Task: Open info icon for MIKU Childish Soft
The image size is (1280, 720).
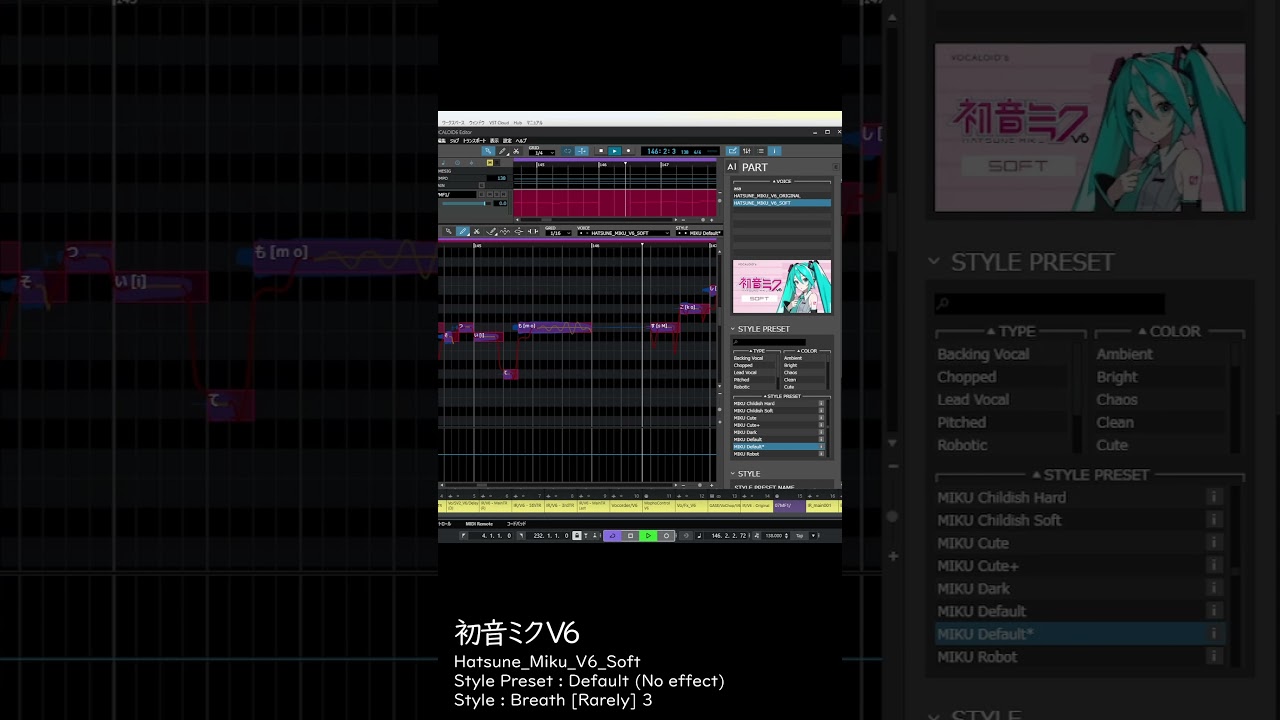Action: [821, 411]
